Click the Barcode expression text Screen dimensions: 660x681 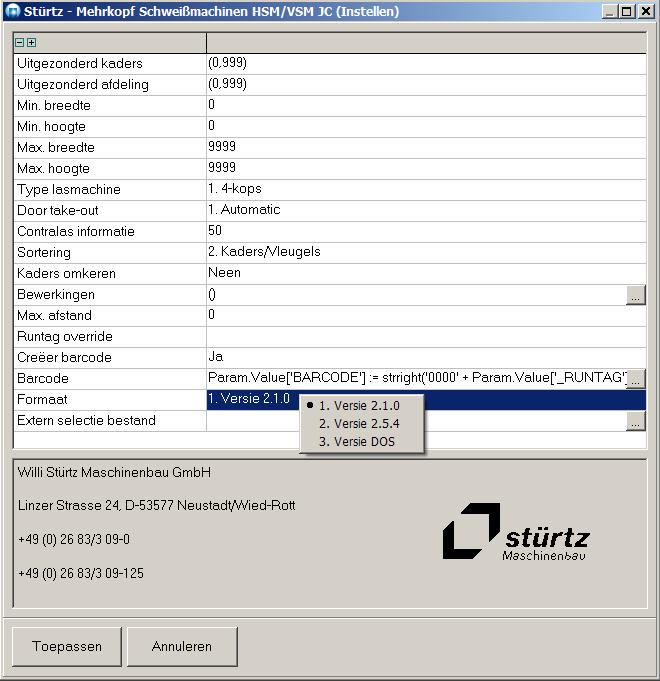tap(417, 378)
